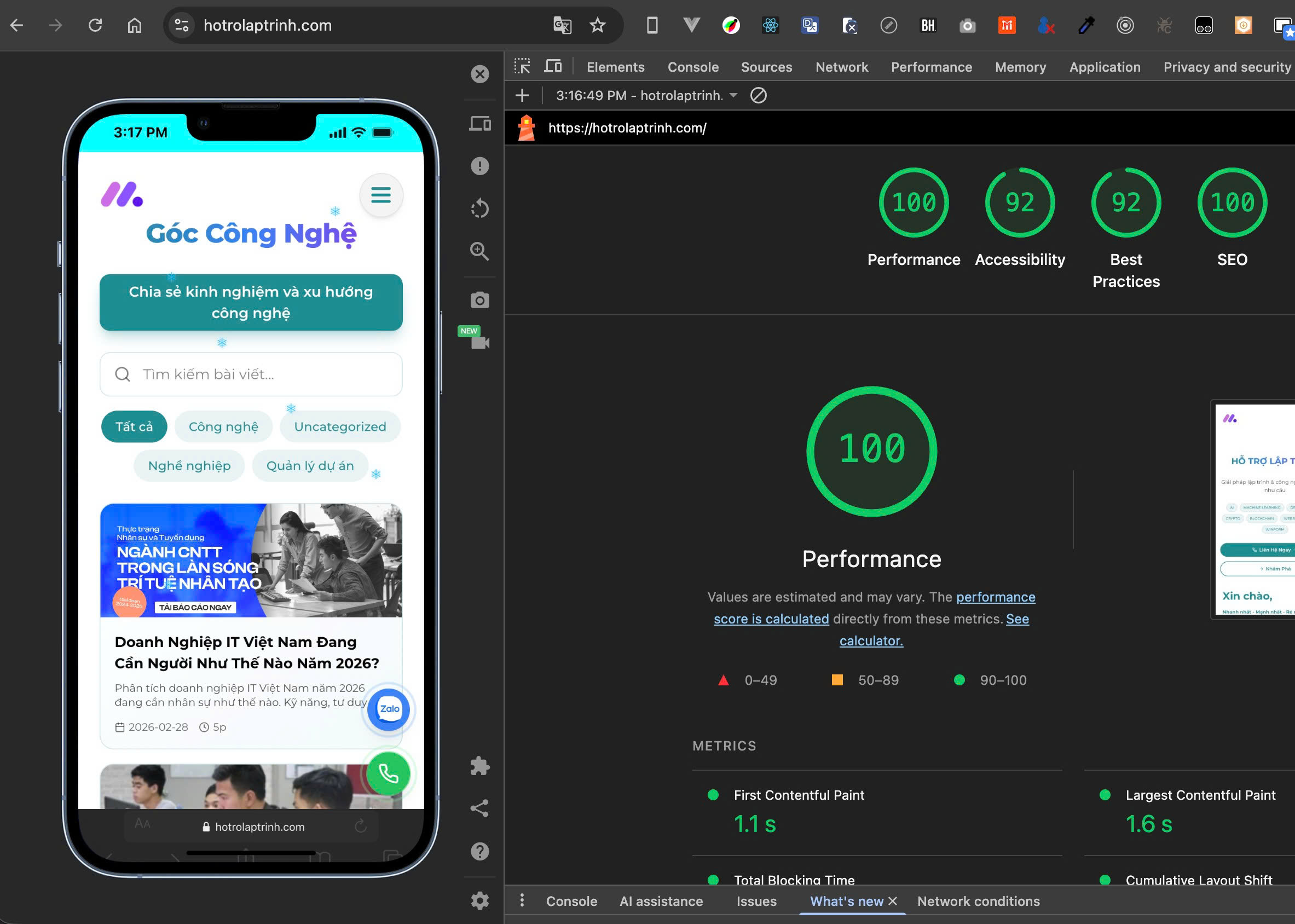Click the "Tìm kiếm bài viết" search field
The width and height of the screenshot is (1295, 924).
(250, 374)
